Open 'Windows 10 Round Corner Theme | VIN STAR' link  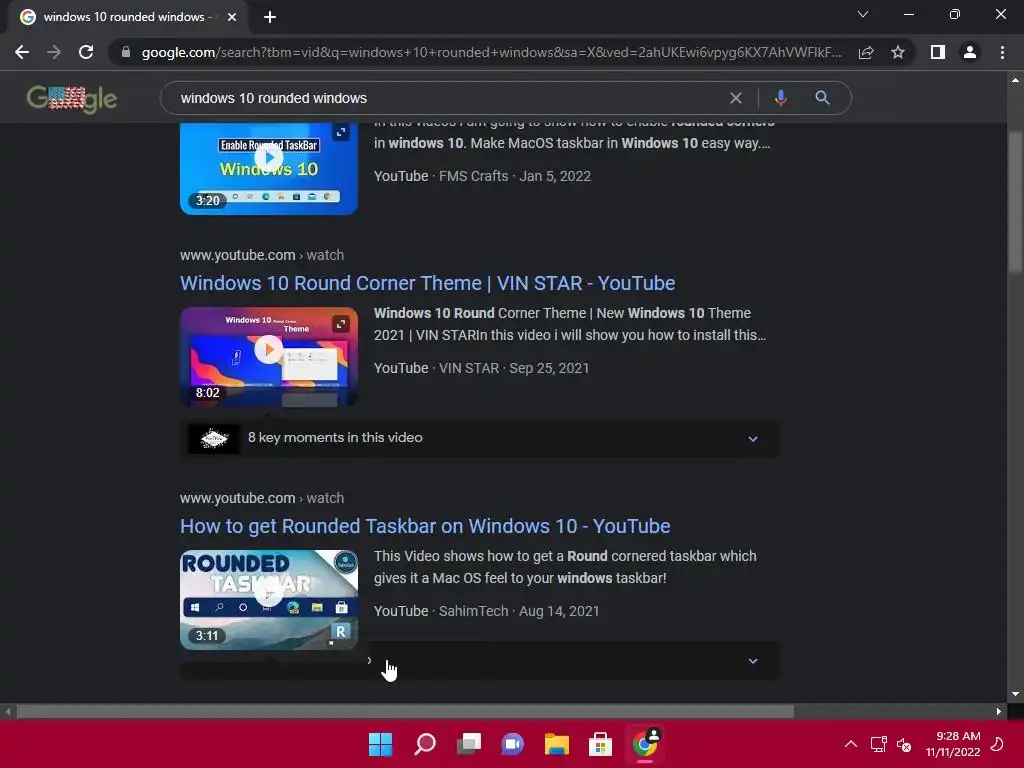point(428,283)
